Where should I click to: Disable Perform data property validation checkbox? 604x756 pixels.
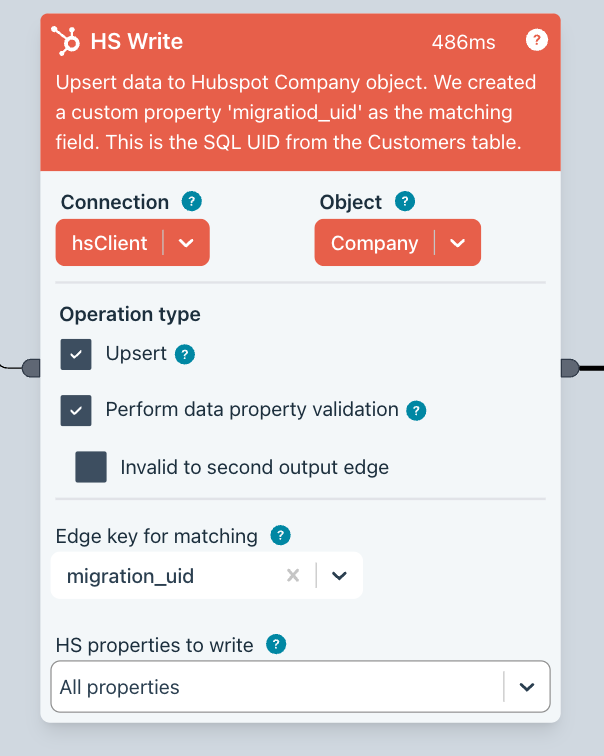(x=76, y=411)
